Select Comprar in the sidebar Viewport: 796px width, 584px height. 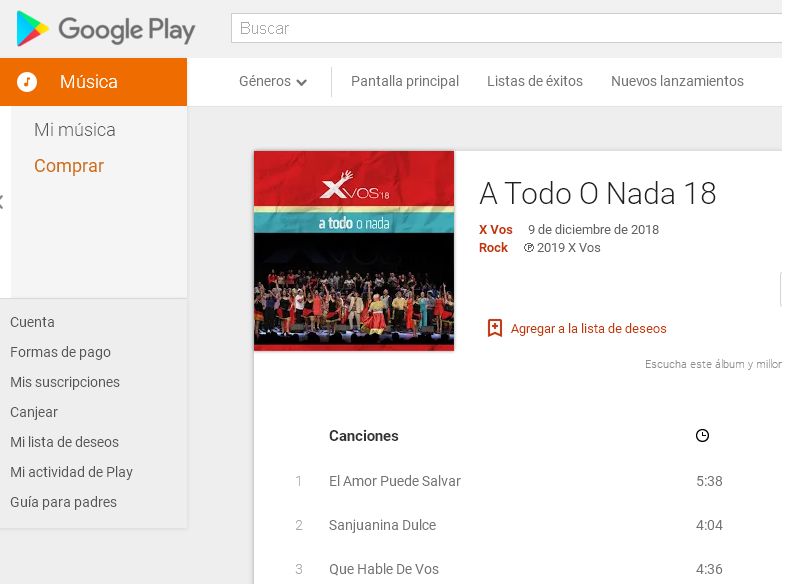coord(69,166)
